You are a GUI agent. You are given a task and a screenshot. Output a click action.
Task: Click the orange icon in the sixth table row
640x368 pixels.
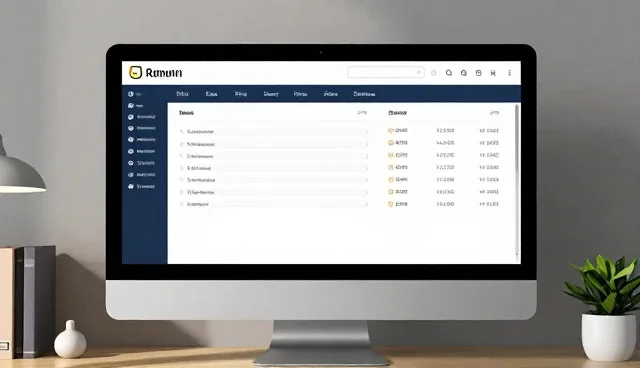point(391,192)
